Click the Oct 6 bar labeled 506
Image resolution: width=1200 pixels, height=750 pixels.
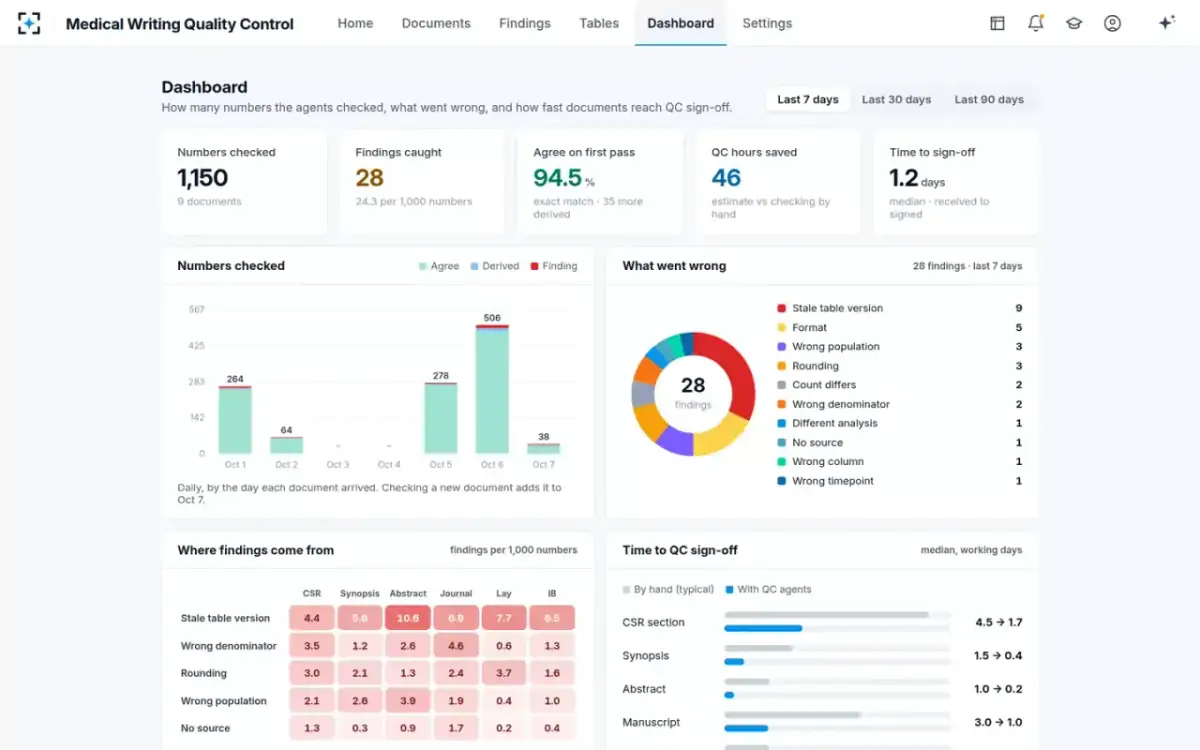[492, 389]
